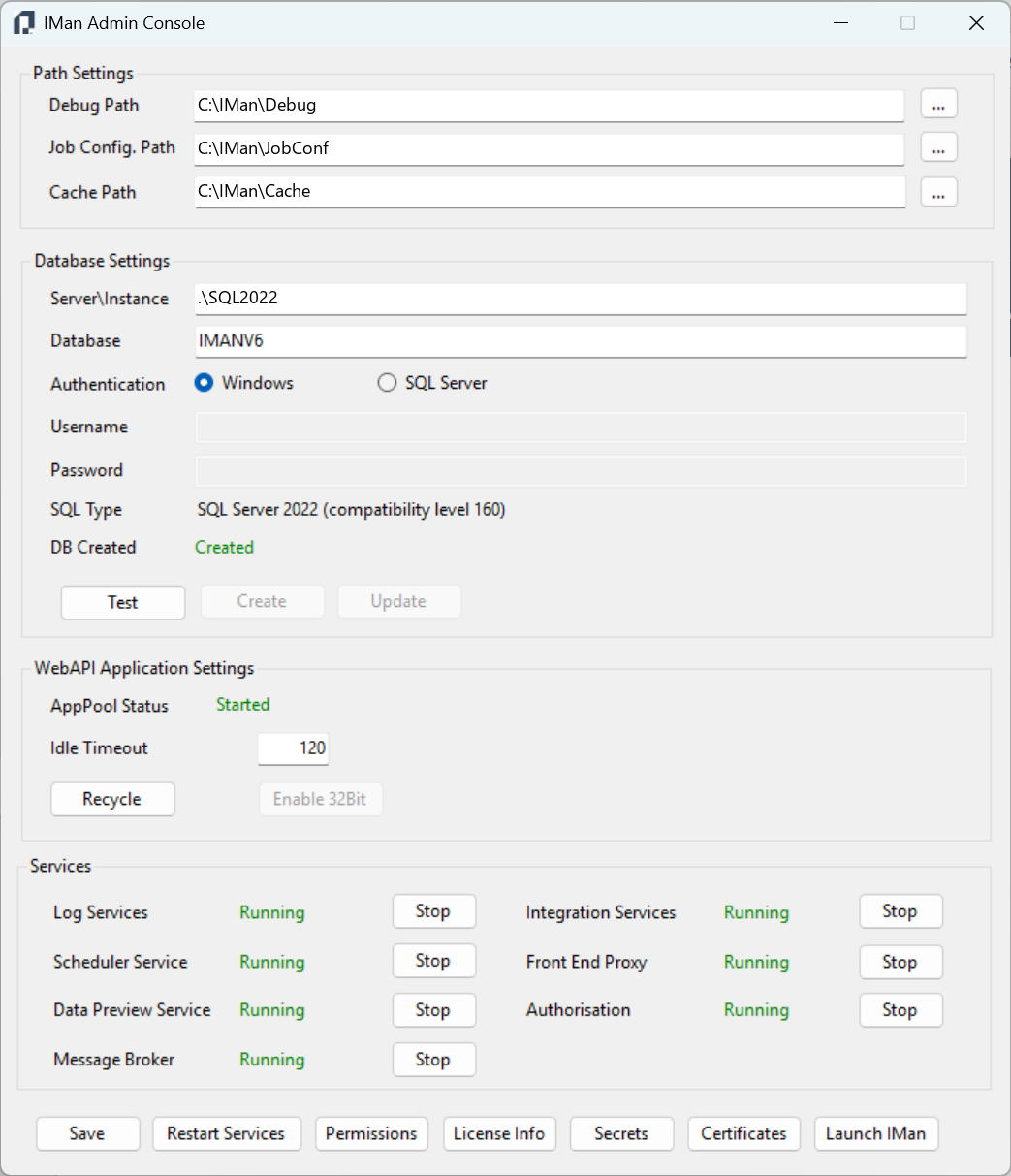Click Message Broker 'Running' status
This screenshot has height=1176, width=1011.
click(x=272, y=1061)
